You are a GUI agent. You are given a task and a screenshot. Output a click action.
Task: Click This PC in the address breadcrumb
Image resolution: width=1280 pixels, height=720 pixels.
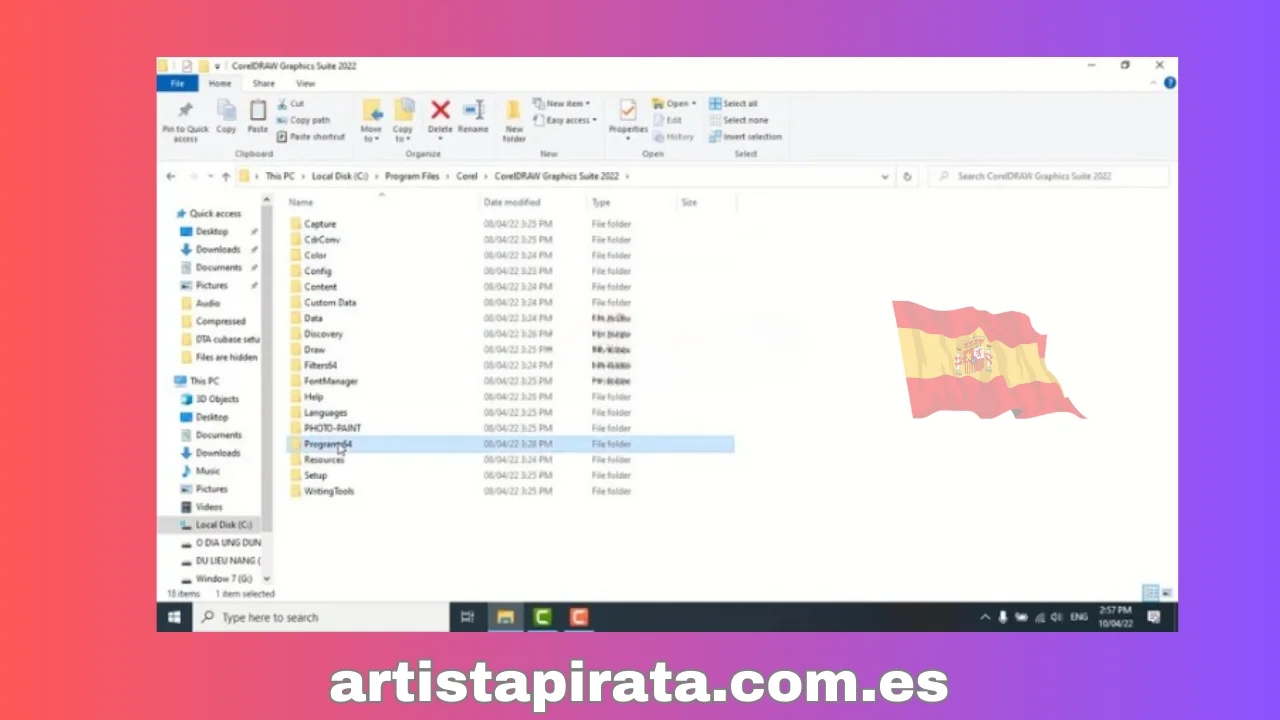coord(280,176)
